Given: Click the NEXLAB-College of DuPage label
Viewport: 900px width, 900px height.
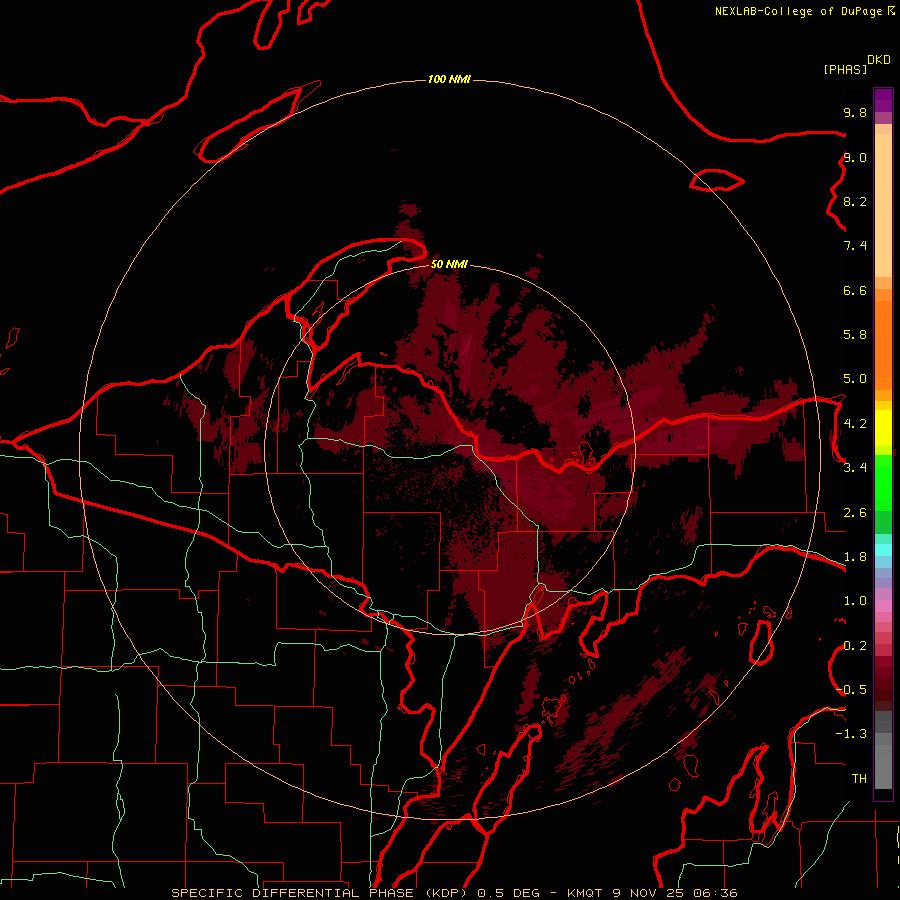Looking at the screenshot, I should pos(798,11).
